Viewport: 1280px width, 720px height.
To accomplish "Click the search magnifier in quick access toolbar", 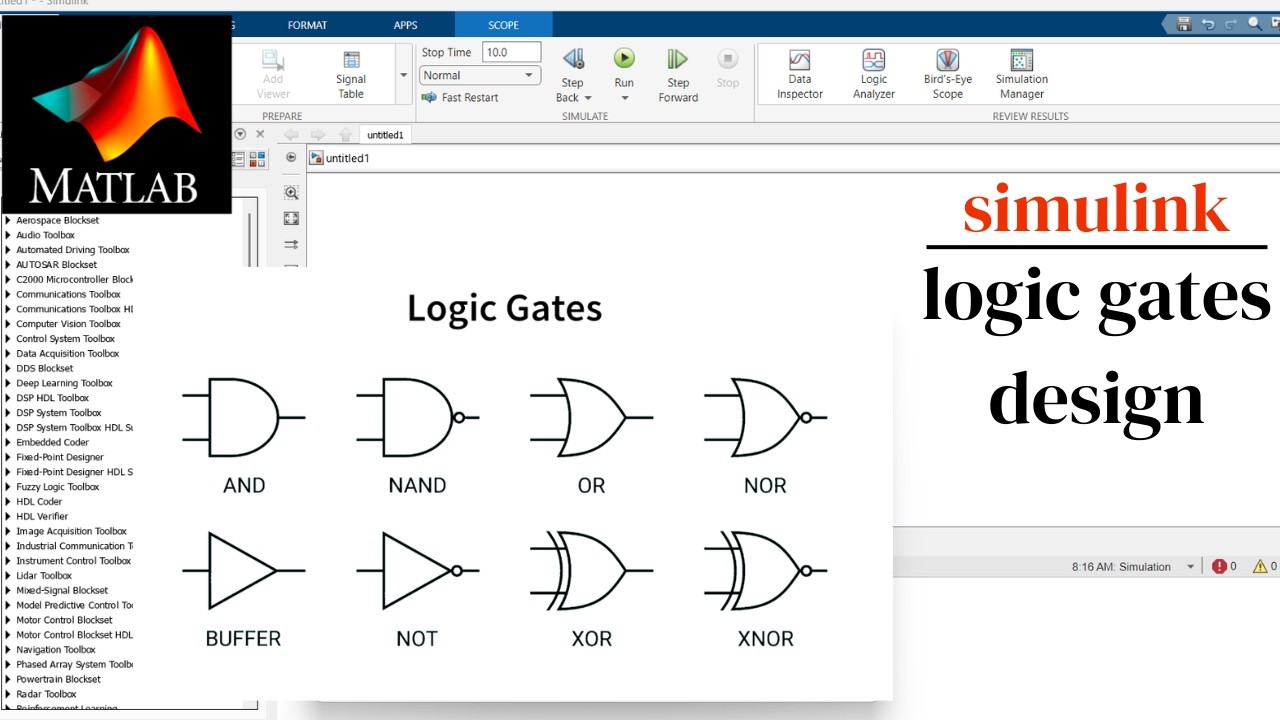I will coord(1254,24).
